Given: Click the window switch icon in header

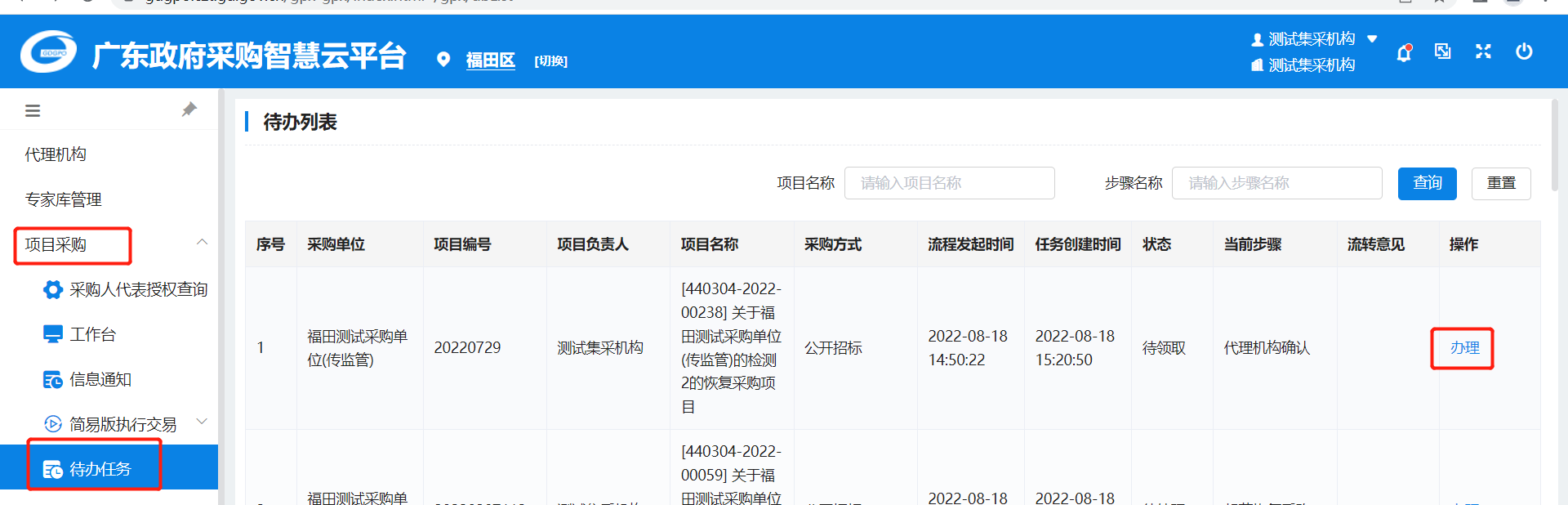Looking at the screenshot, I should tap(1443, 51).
